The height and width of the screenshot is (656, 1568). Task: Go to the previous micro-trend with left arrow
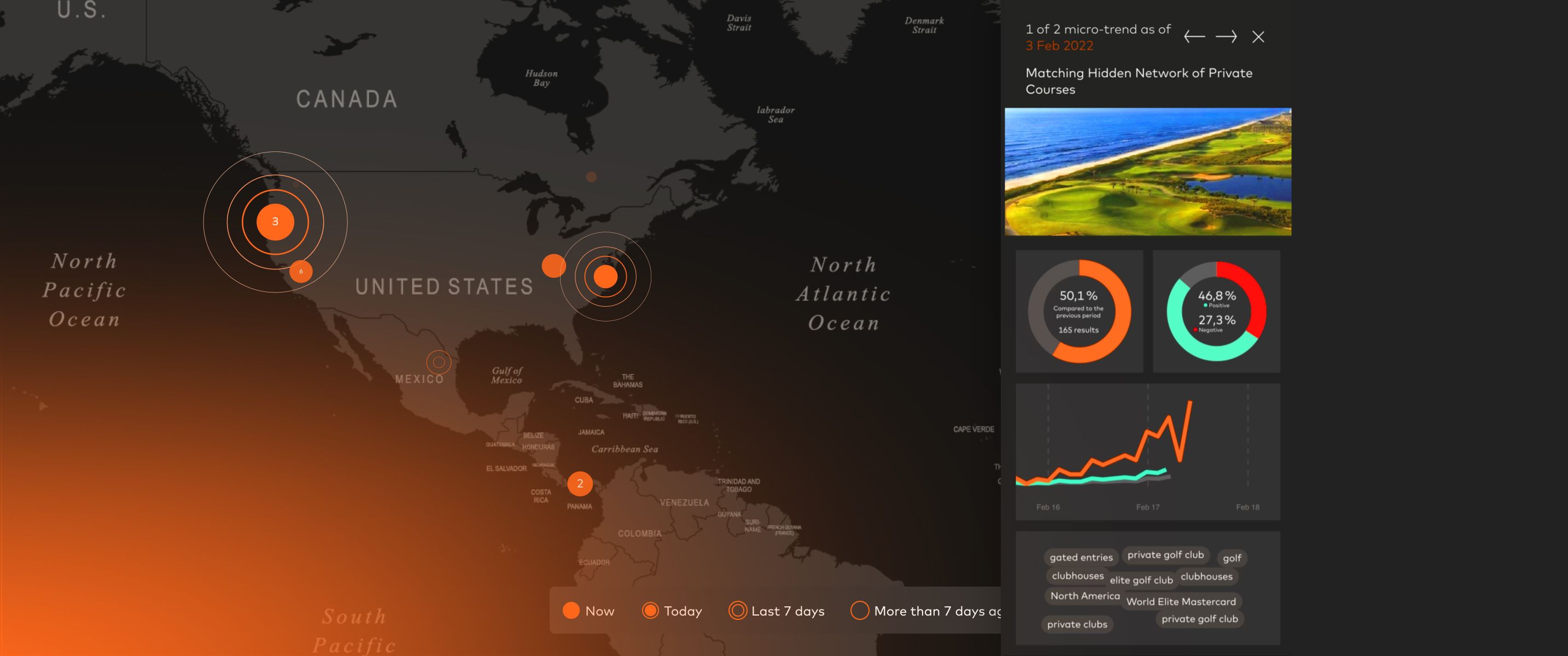point(1194,37)
